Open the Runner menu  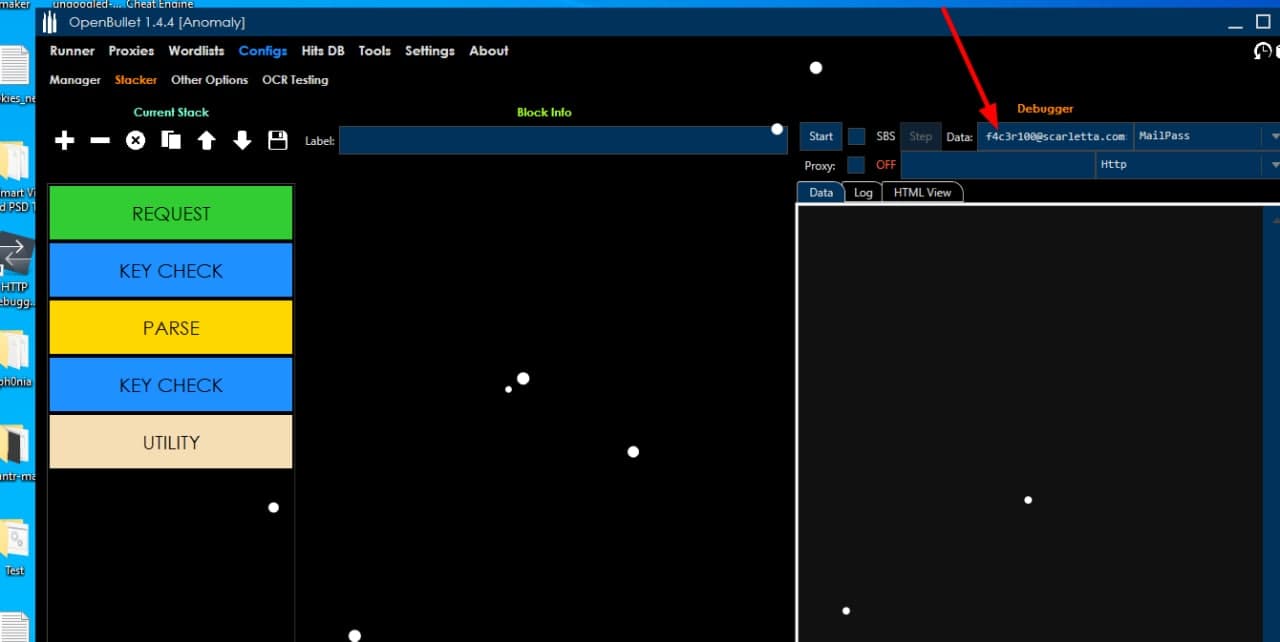72,51
